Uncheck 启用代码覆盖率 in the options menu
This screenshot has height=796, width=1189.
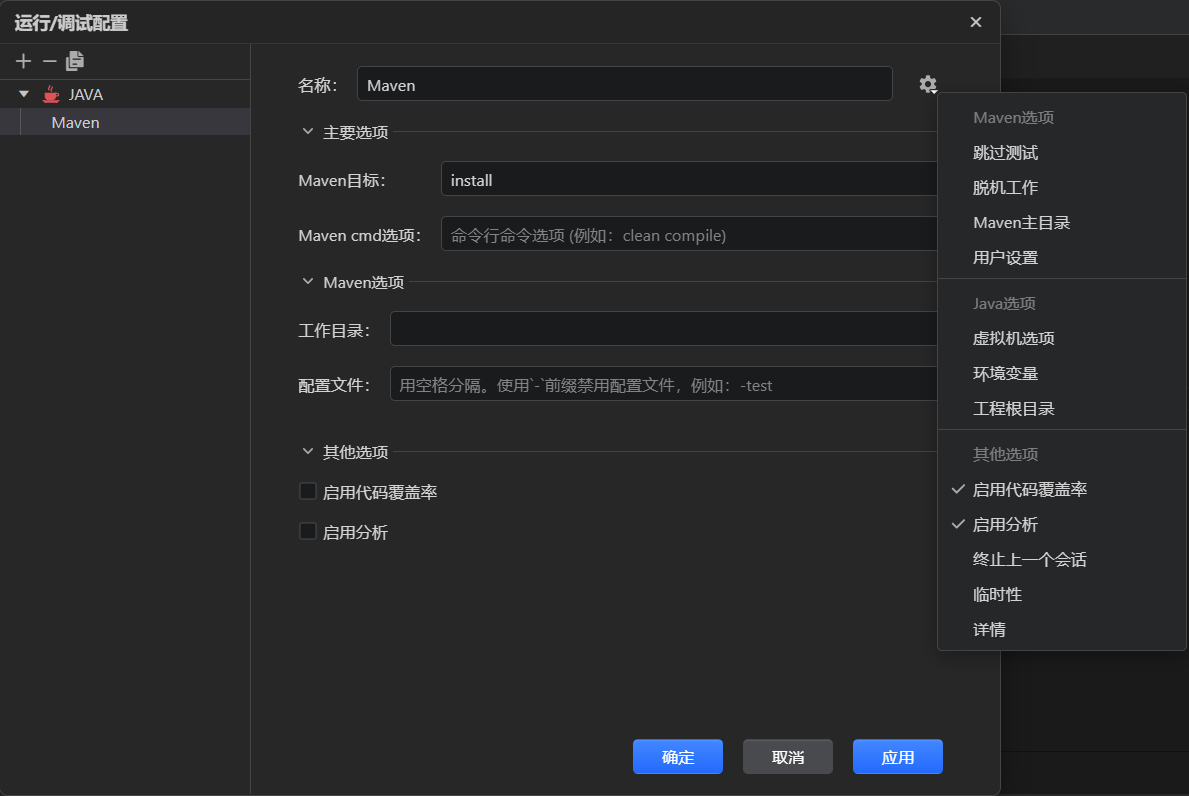(1062, 489)
